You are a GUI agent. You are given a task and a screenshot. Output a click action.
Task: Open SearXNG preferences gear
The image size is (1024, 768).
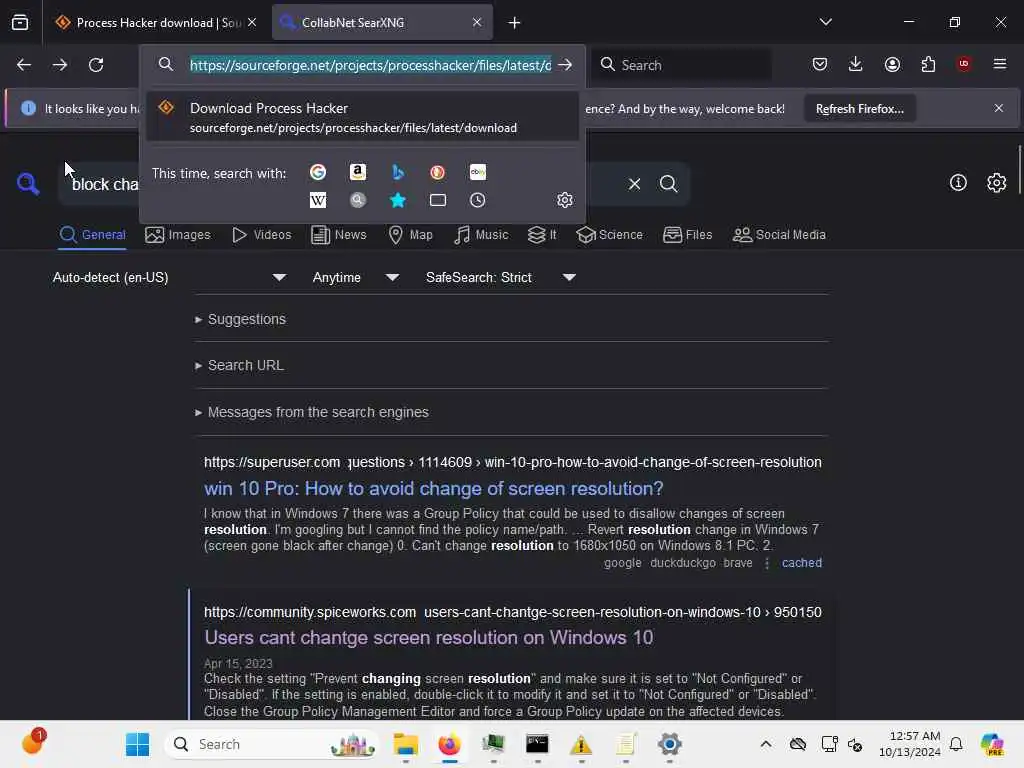tap(997, 183)
